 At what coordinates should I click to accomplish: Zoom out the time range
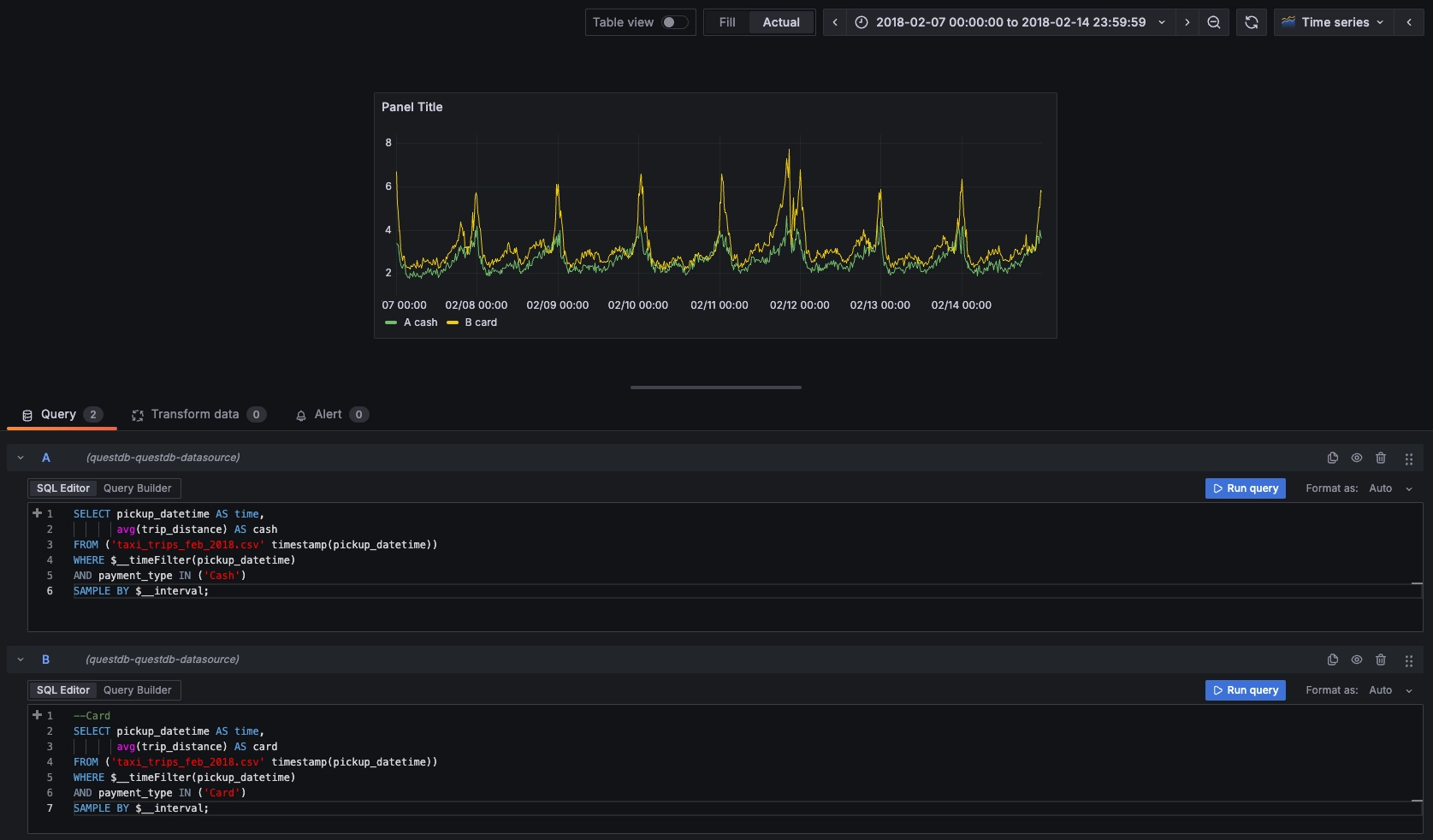coord(1214,22)
